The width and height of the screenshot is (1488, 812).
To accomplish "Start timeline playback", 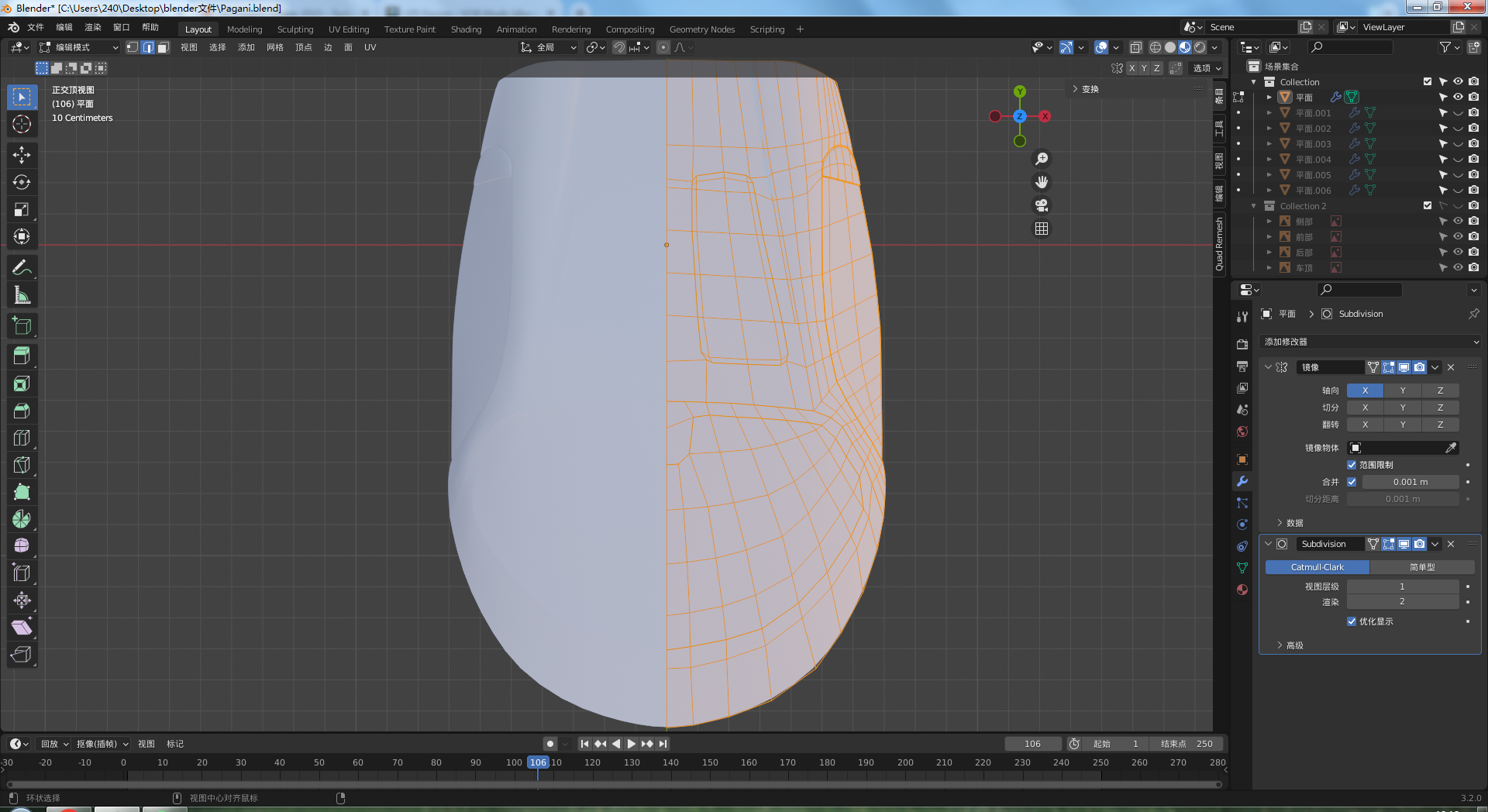I will tap(632, 744).
